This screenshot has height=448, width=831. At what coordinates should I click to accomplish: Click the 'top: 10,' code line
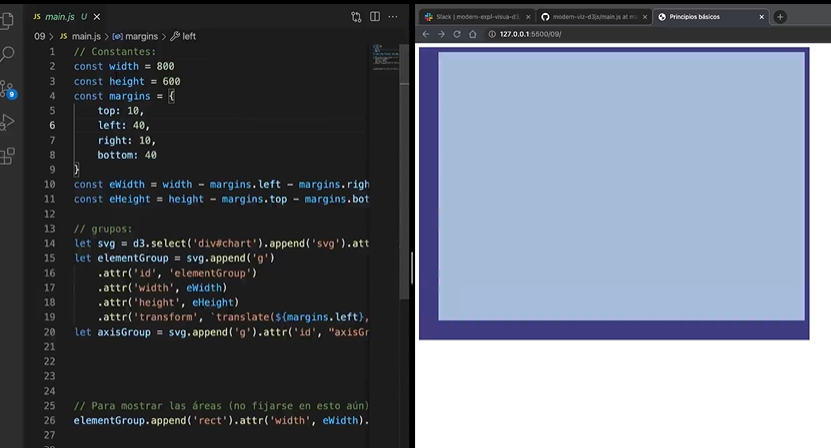click(121, 111)
